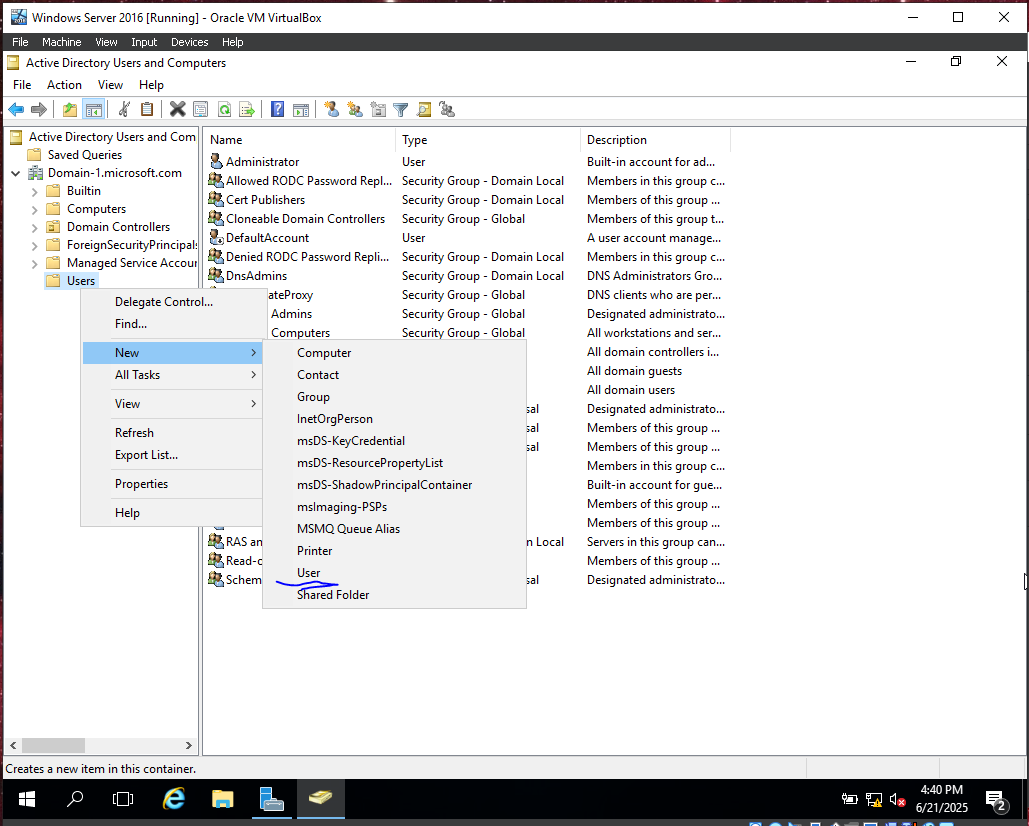The image size is (1029, 826).
Task: Select Computer in New submenu
Action: pyautogui.click(x=394, y=352)
